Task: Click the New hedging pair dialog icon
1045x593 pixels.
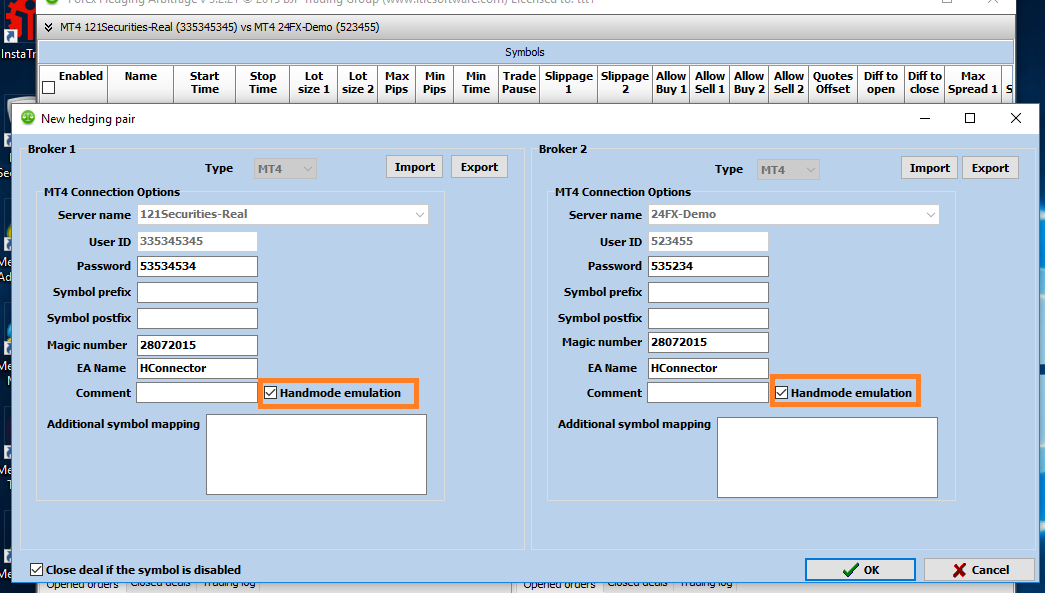Action: (28, 118)
